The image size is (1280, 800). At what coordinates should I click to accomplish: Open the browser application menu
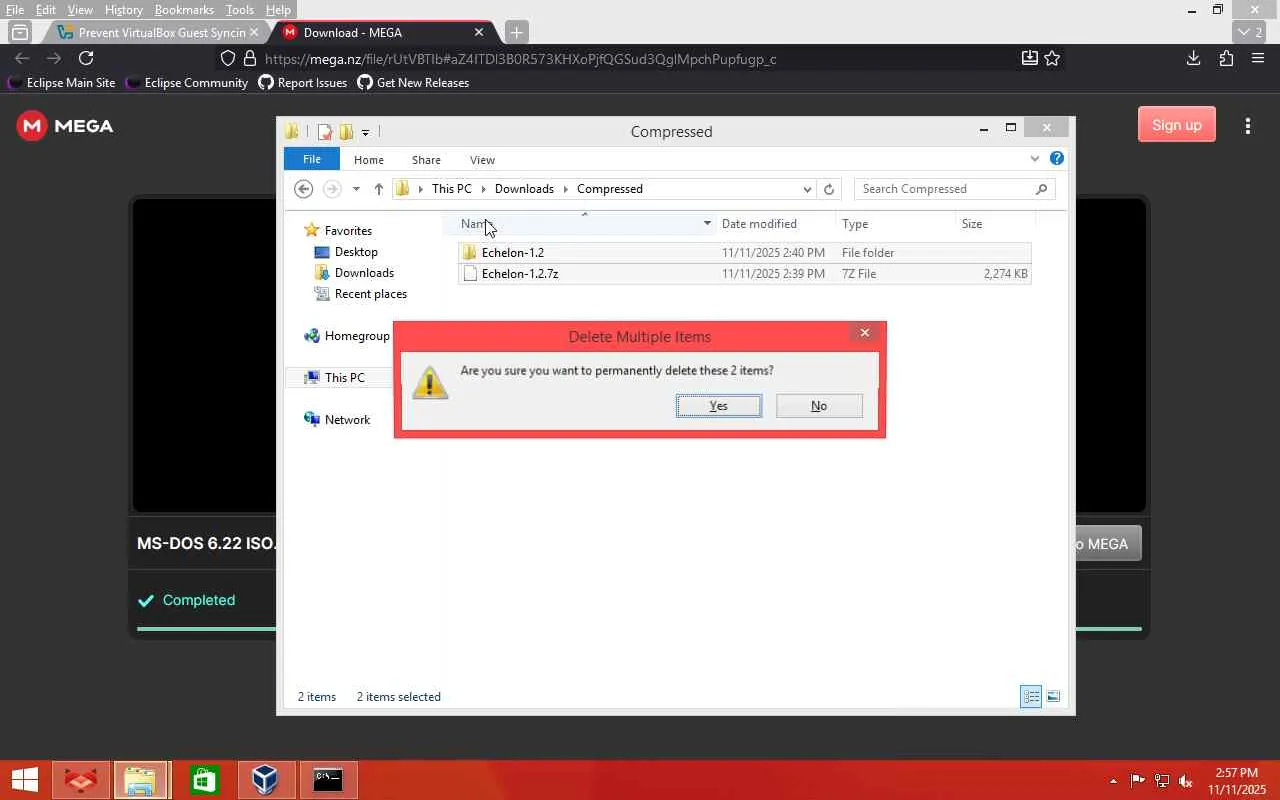pyautogui.click(x=1258, y=59)
